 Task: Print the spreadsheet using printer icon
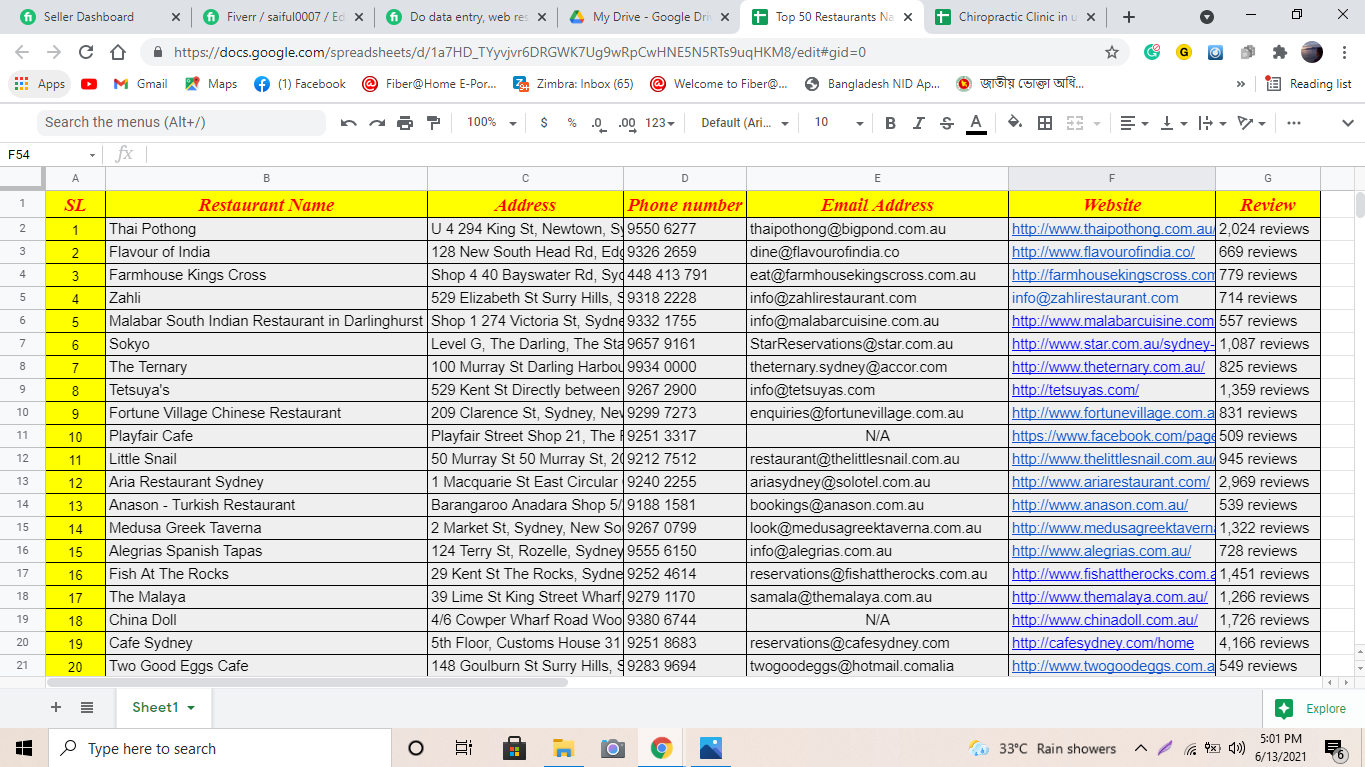click(x=405, y=123)
